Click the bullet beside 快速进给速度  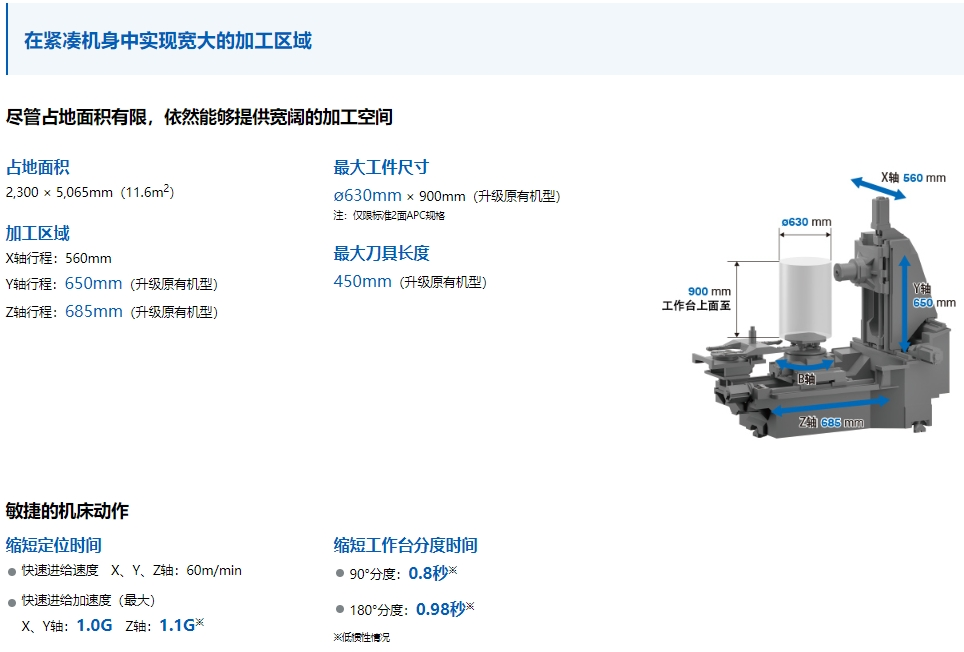(x=12, y=571)
